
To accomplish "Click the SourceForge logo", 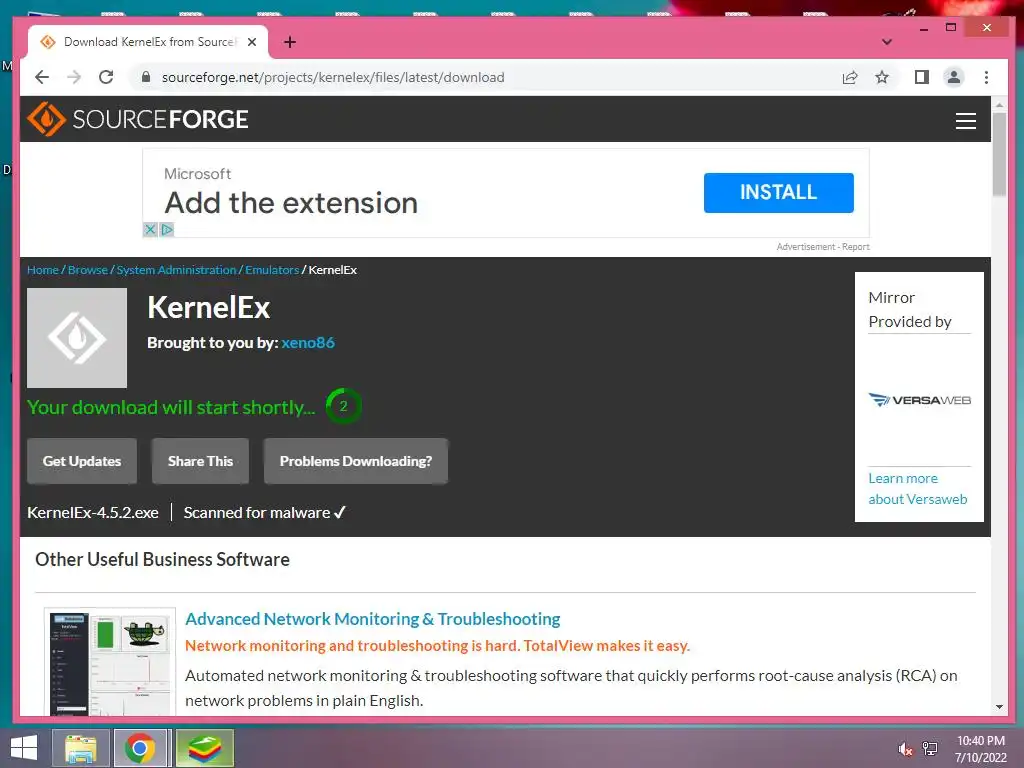I will [138, 119].
